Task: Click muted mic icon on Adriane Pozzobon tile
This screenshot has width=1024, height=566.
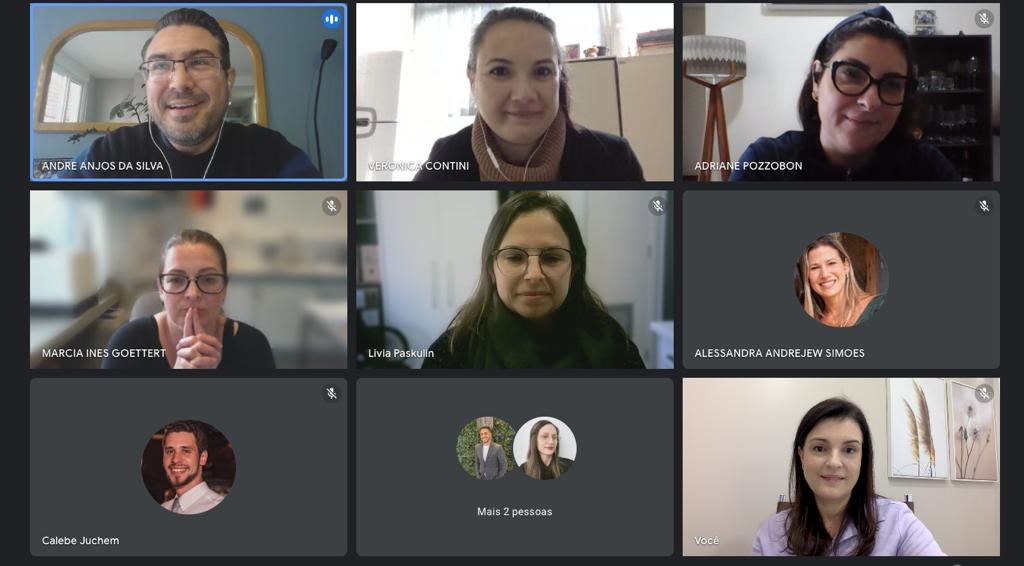Action: pyautogui.click(x=984, y=19)
